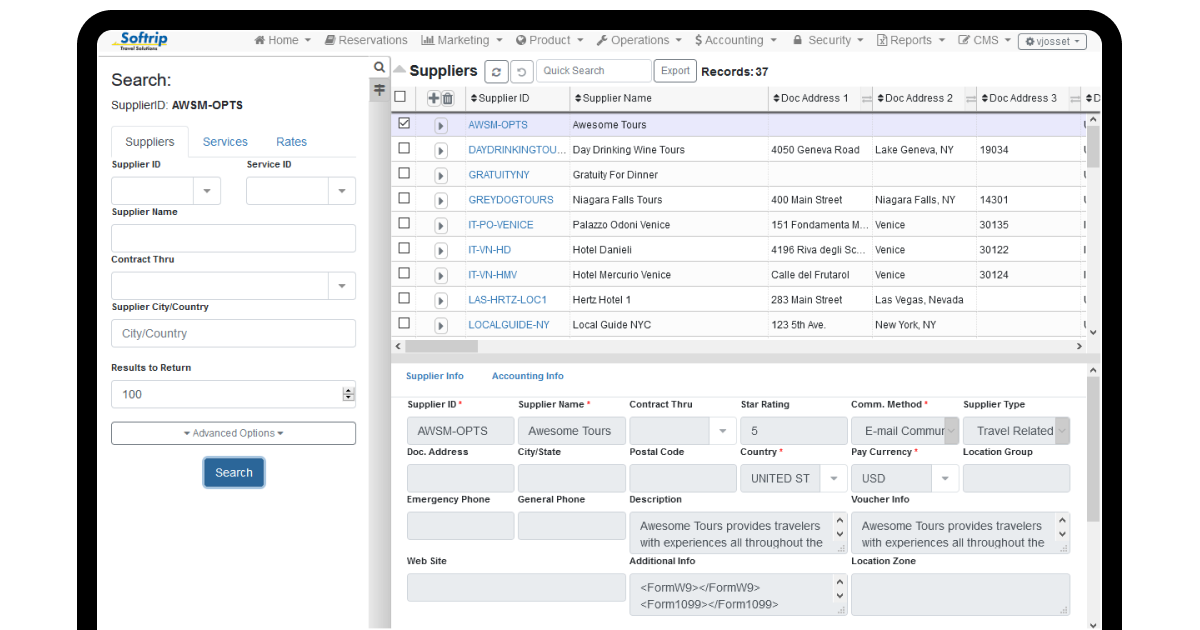The image size is (1200, 630).
Task: Sort by the Doc Address 3 column
Action: 1019,98
